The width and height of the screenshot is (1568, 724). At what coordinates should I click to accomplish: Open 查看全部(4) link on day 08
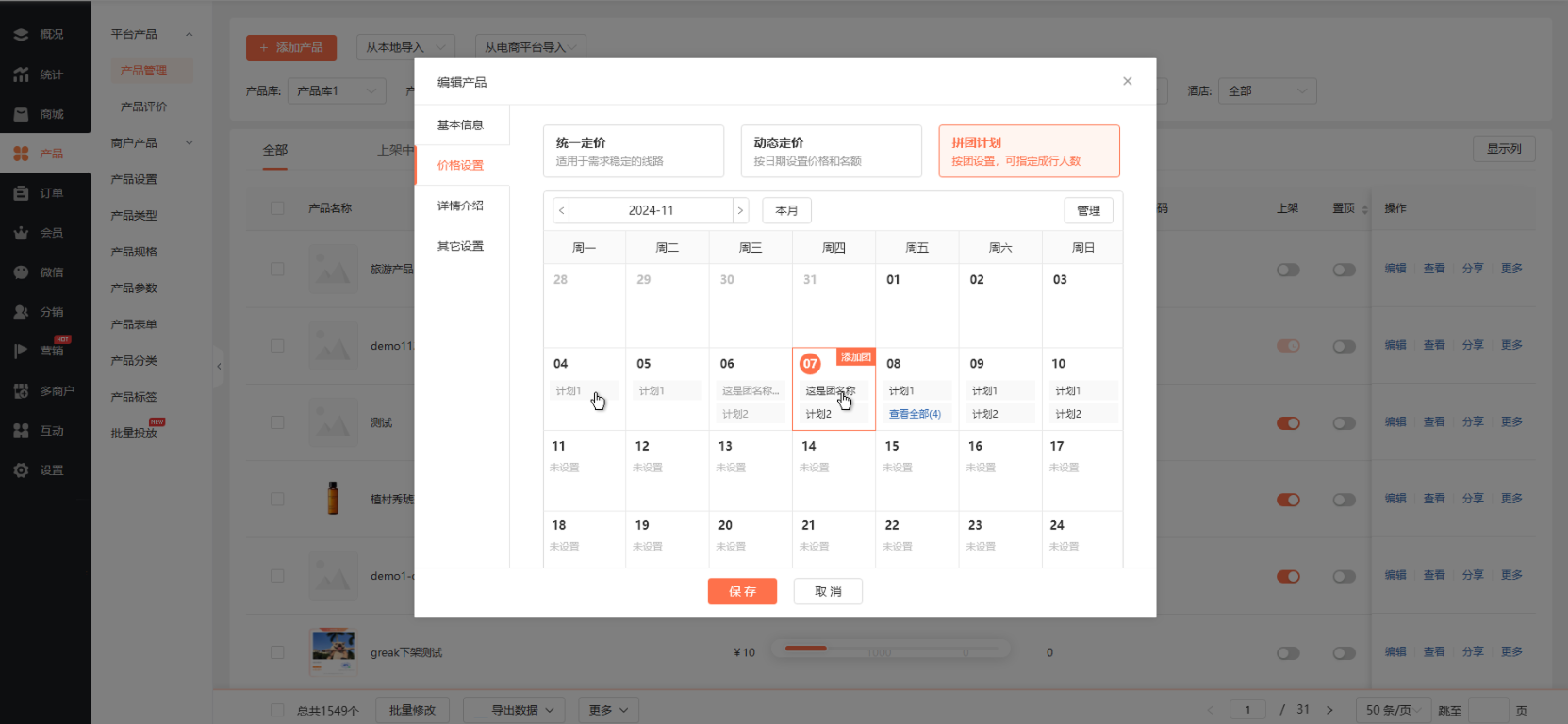(916, 414)
